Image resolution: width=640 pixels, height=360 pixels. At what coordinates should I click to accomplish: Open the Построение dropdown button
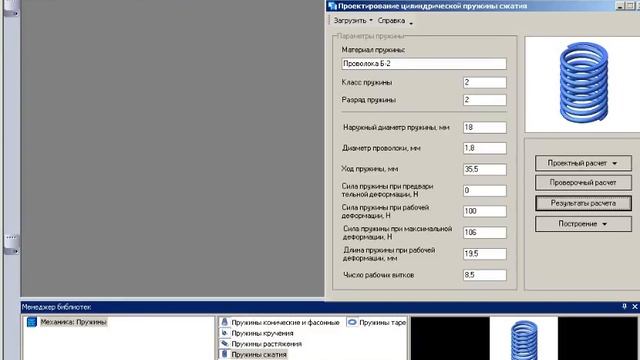click(583, 224)
